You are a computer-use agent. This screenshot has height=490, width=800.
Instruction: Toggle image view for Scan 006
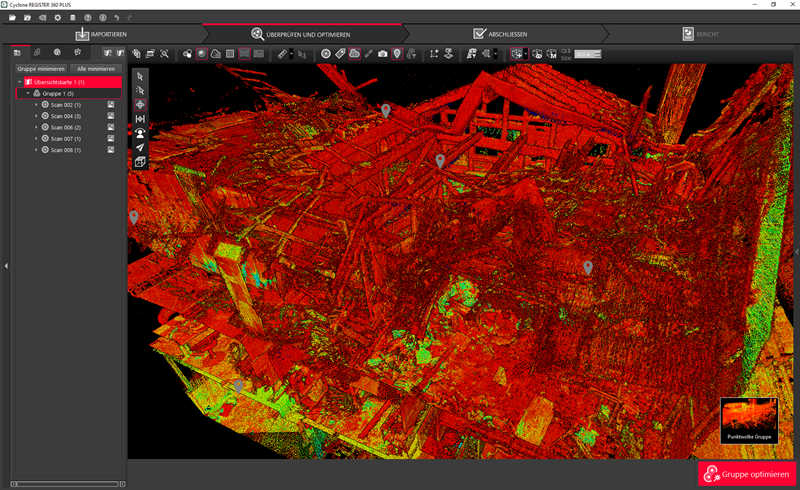[x=112, y=127]
